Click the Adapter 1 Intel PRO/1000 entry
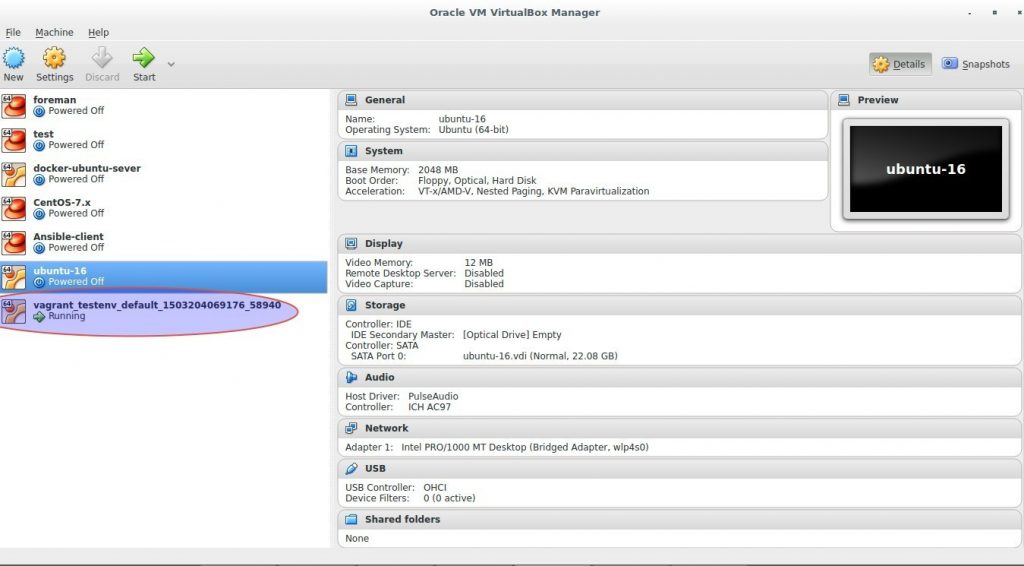Screen dimensions: 1024x566 point(524,447)
